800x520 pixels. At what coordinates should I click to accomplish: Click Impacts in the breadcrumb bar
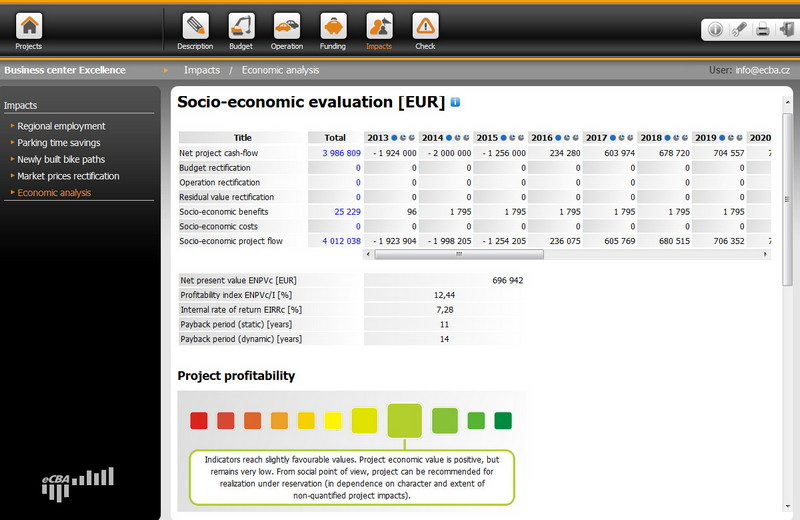[202, 70]
